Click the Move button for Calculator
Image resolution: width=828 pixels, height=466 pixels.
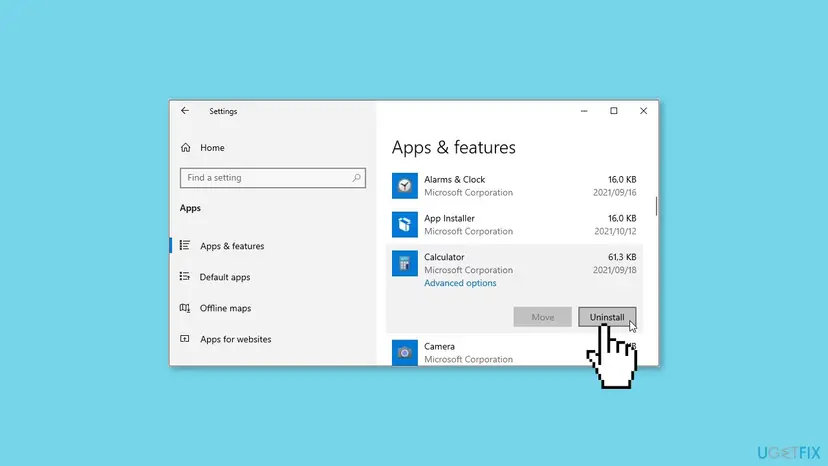[x=542, y=317]
